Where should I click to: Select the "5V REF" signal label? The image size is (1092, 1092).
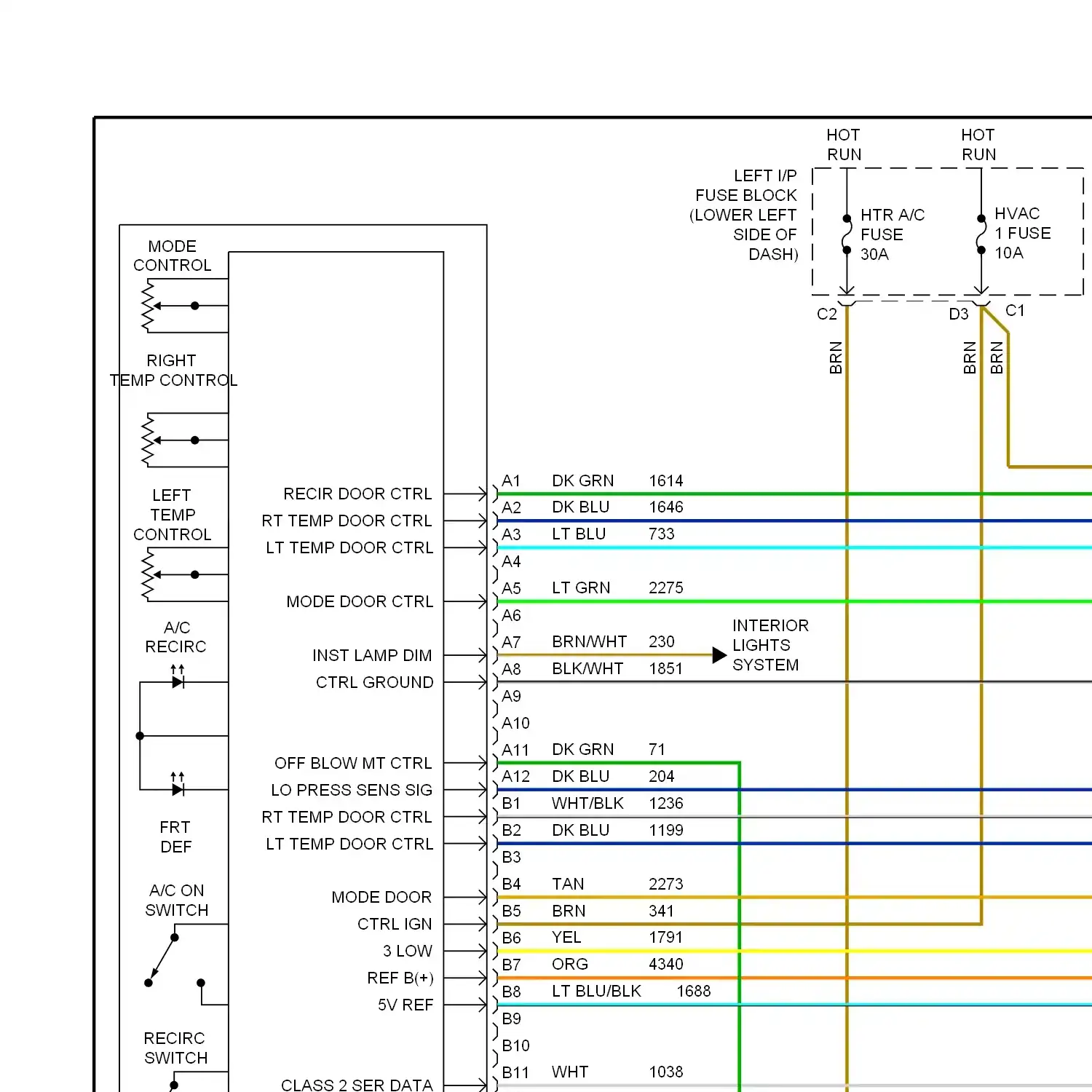pos(405,1005)
